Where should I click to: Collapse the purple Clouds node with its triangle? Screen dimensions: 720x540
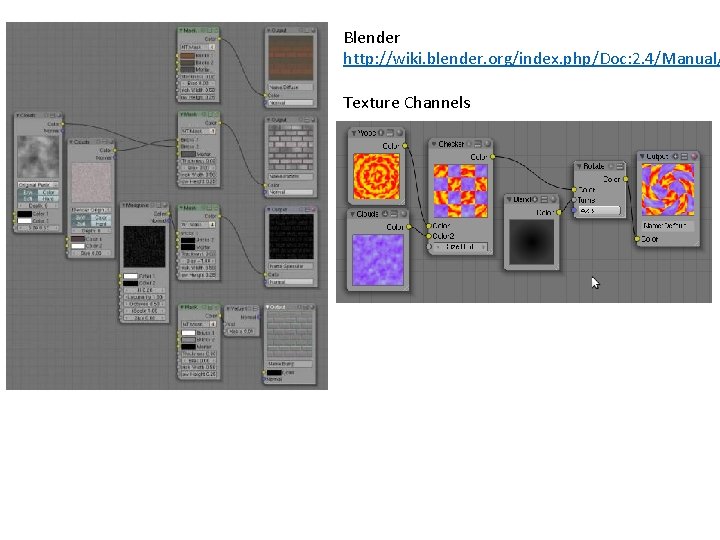click(353, 214)
